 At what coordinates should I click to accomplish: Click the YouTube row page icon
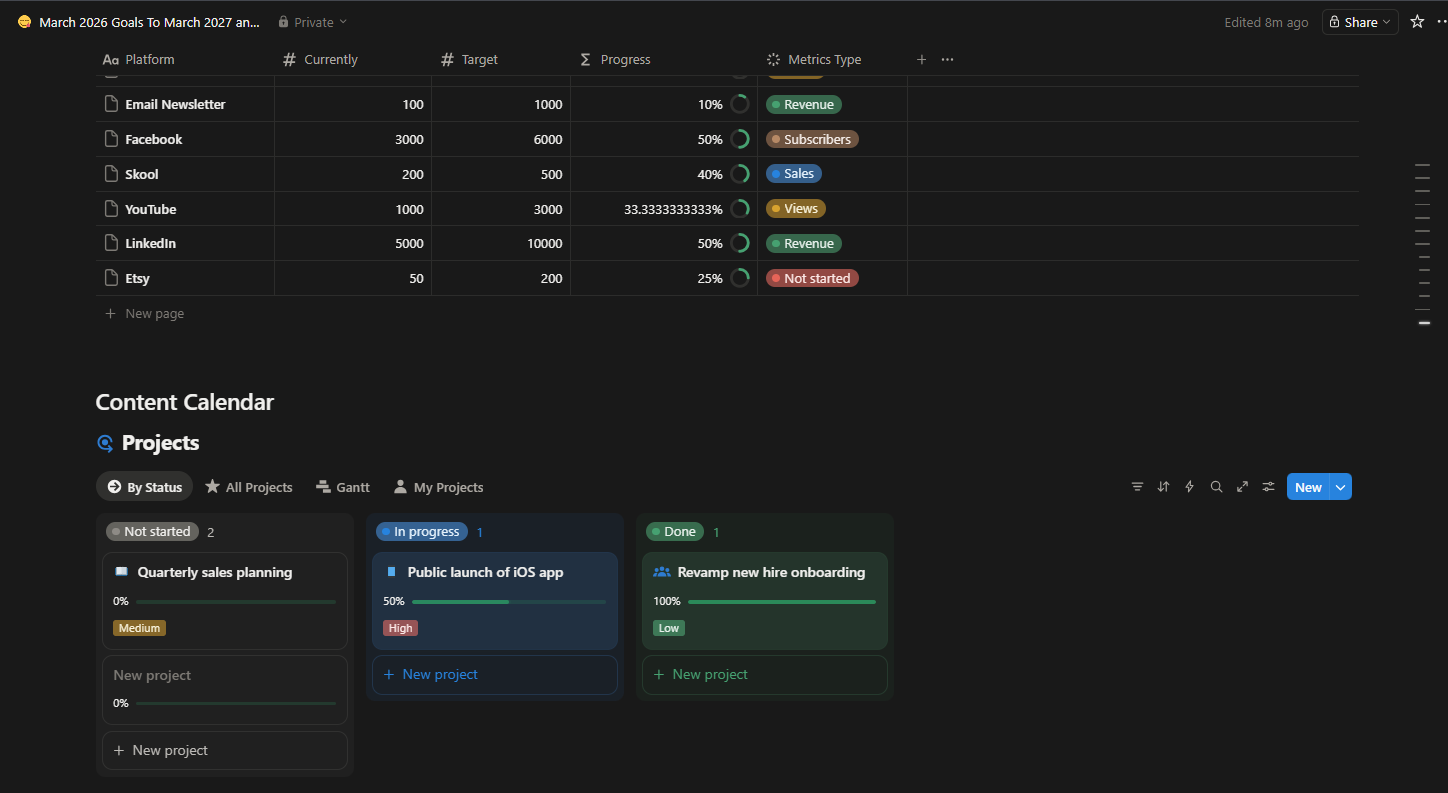112,209
